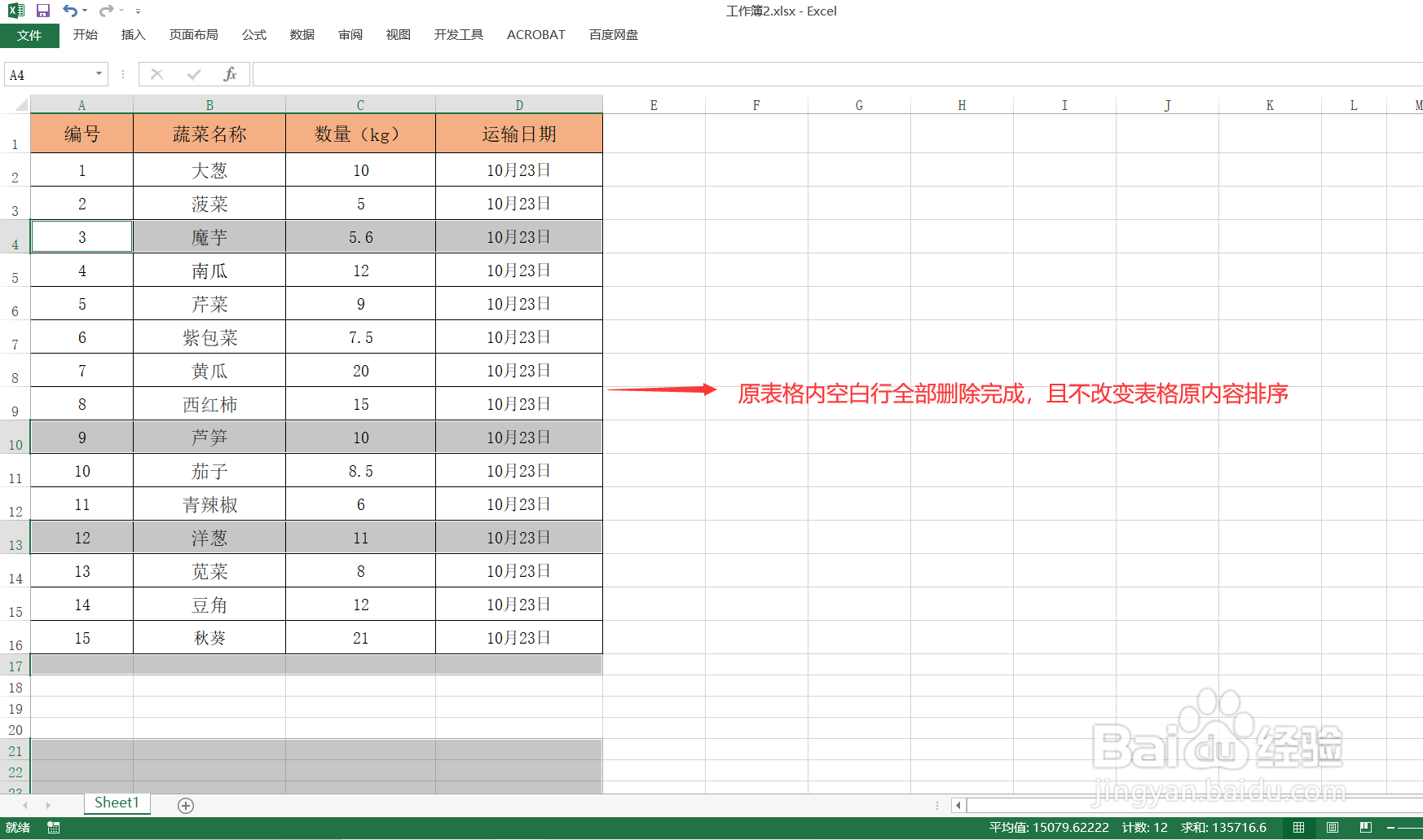Click the cell containing 紫包菜
Screen dimensions: 1423x840
(x=209, y=337)
